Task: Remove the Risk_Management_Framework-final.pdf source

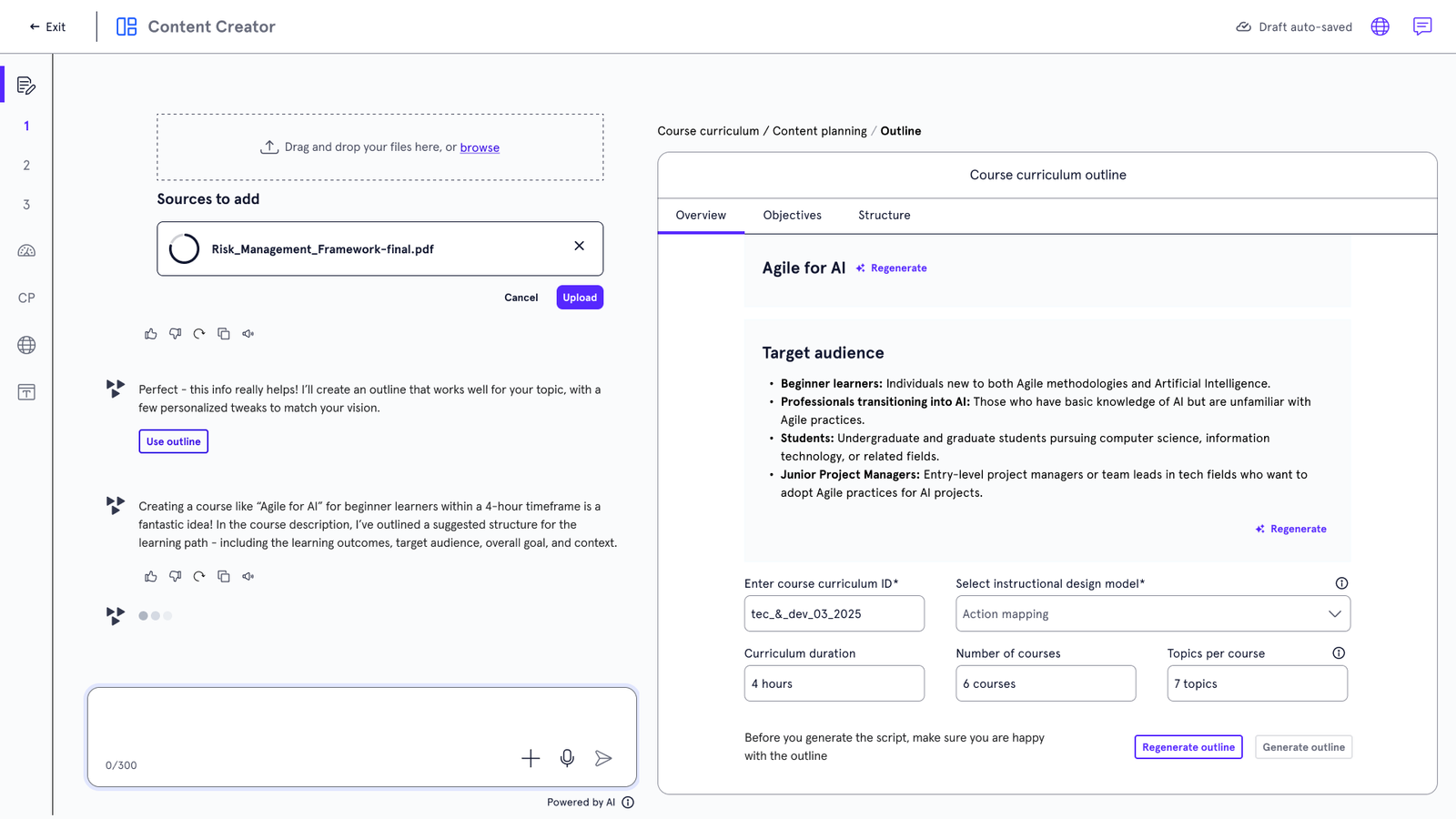Action: 579,246
